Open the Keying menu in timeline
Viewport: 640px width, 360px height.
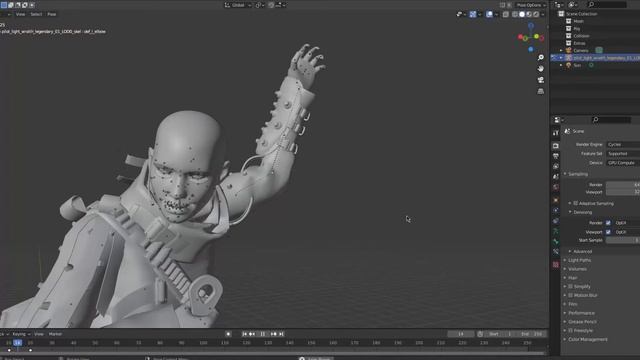[21, 334]
